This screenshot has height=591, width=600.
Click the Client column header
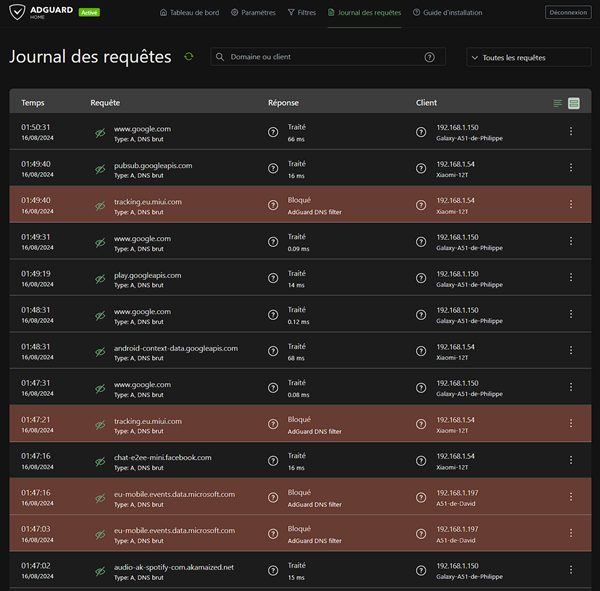coord(426,103)
